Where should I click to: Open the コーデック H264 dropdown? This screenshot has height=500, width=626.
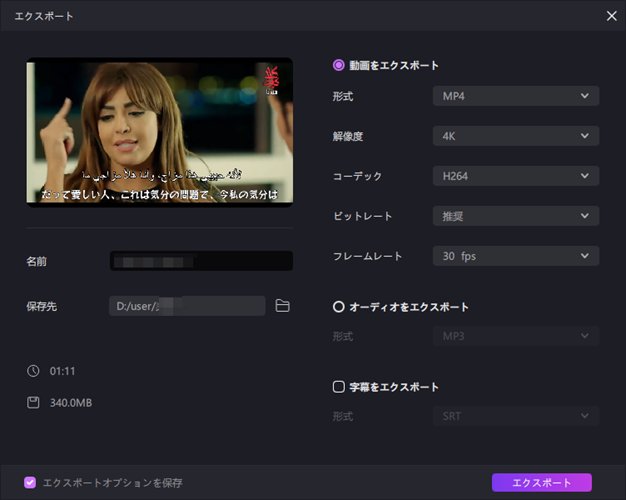tap(516, 176)
